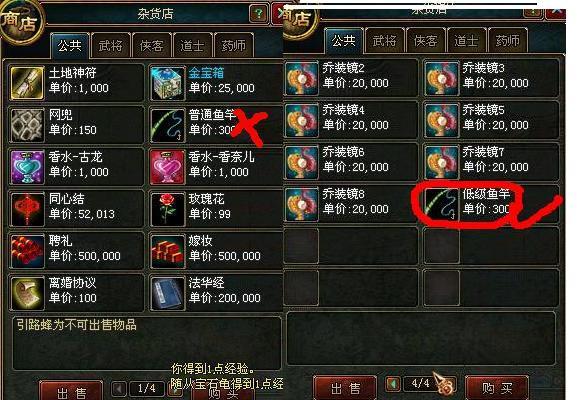Open the 侠客 tab in right shop
Image resolution: width=577 pixels, height=400 pixels.
pos(425,40)
